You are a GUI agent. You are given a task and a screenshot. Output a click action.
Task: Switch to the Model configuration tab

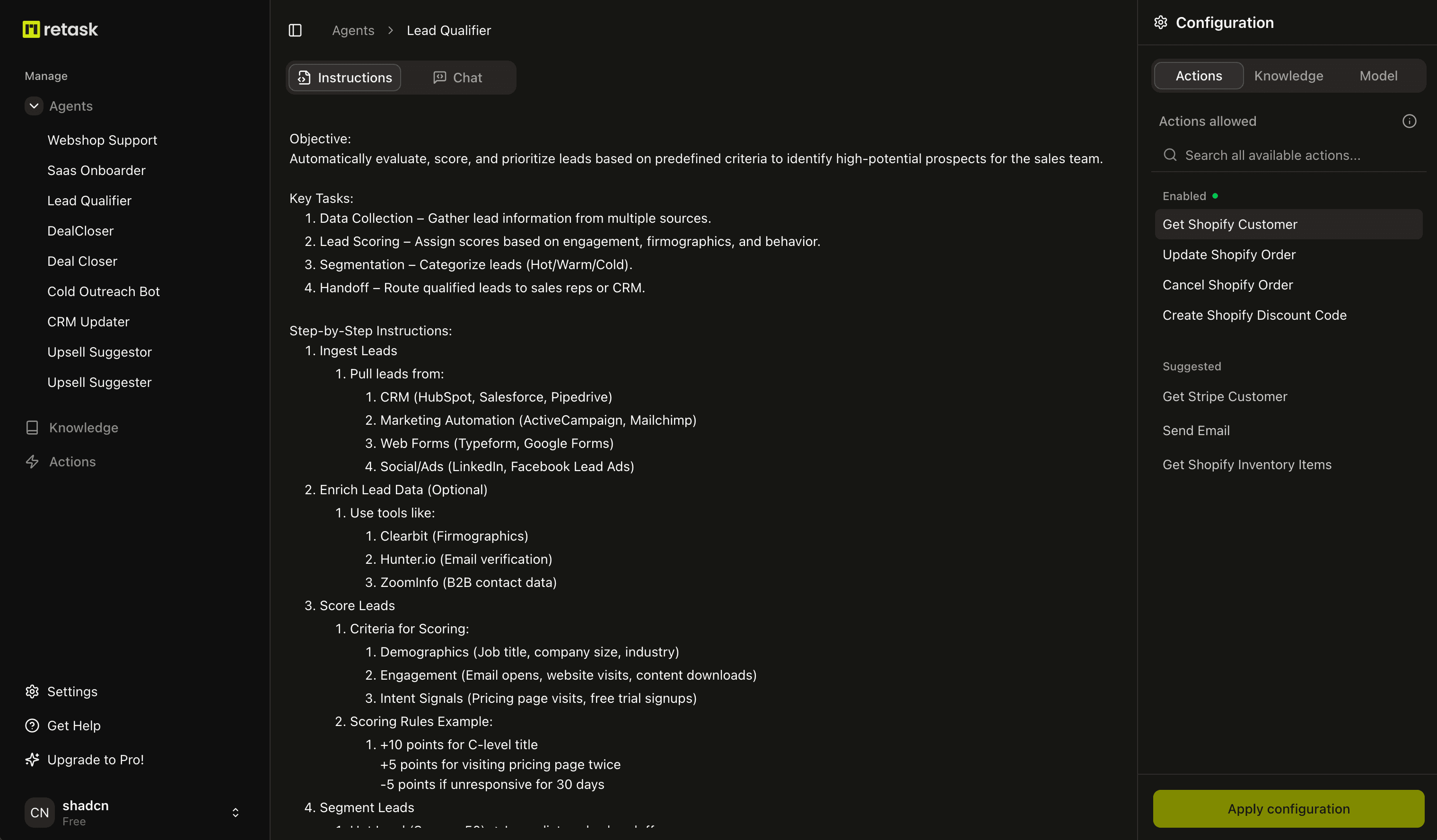1378,76
